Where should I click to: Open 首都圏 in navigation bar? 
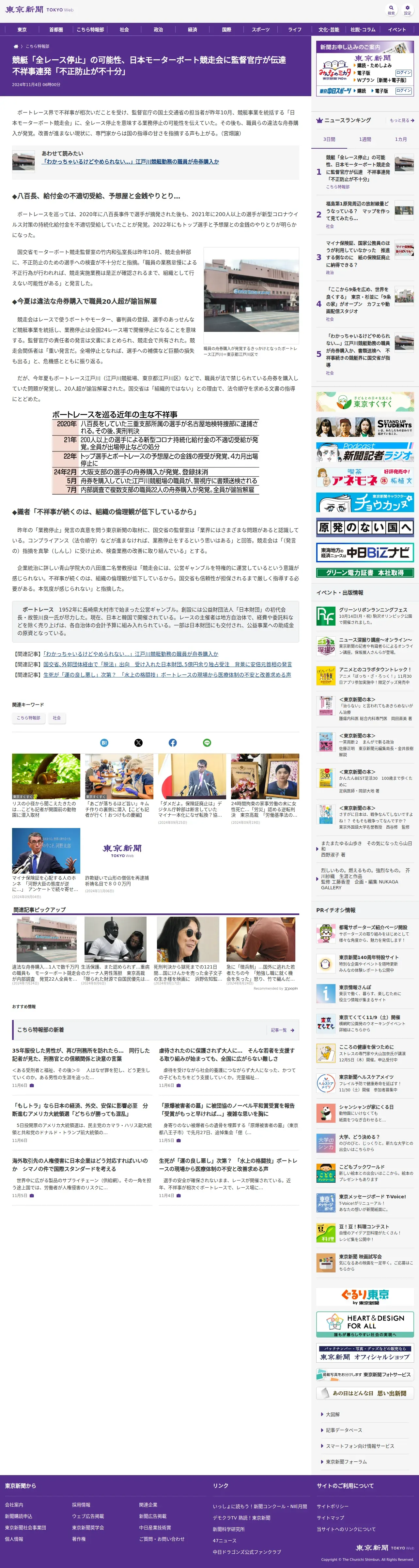[56, 30]
